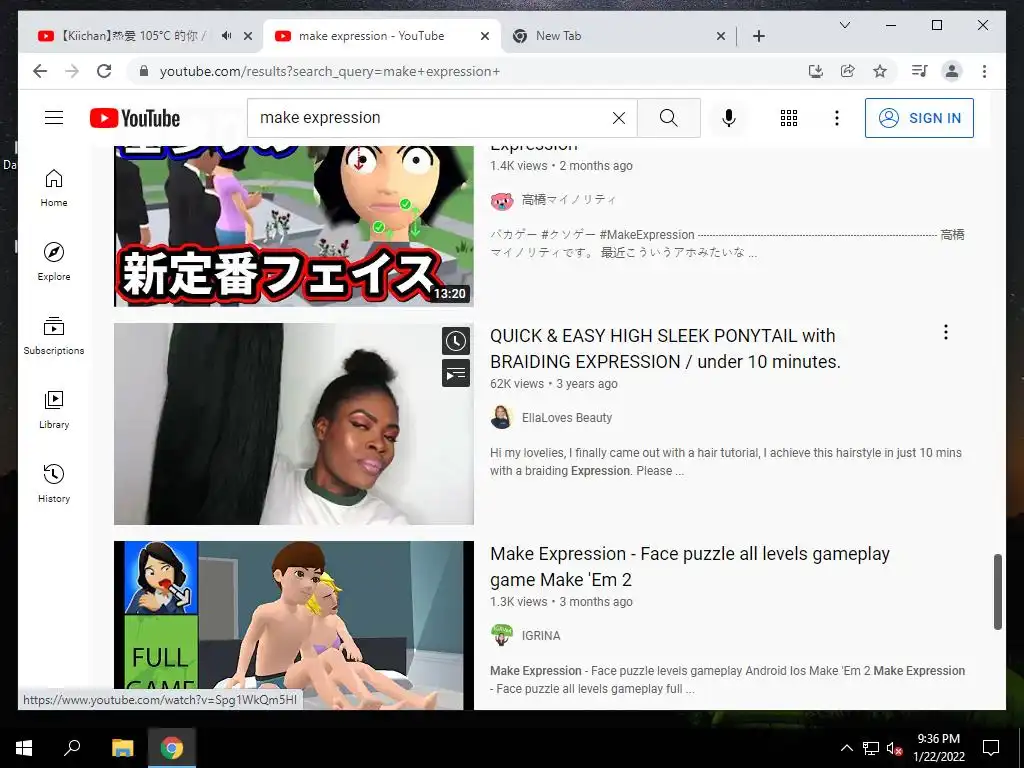Viewport: 1024px width, 768px height.
Task: Open History in the sidebar
Action: point(54,483)
